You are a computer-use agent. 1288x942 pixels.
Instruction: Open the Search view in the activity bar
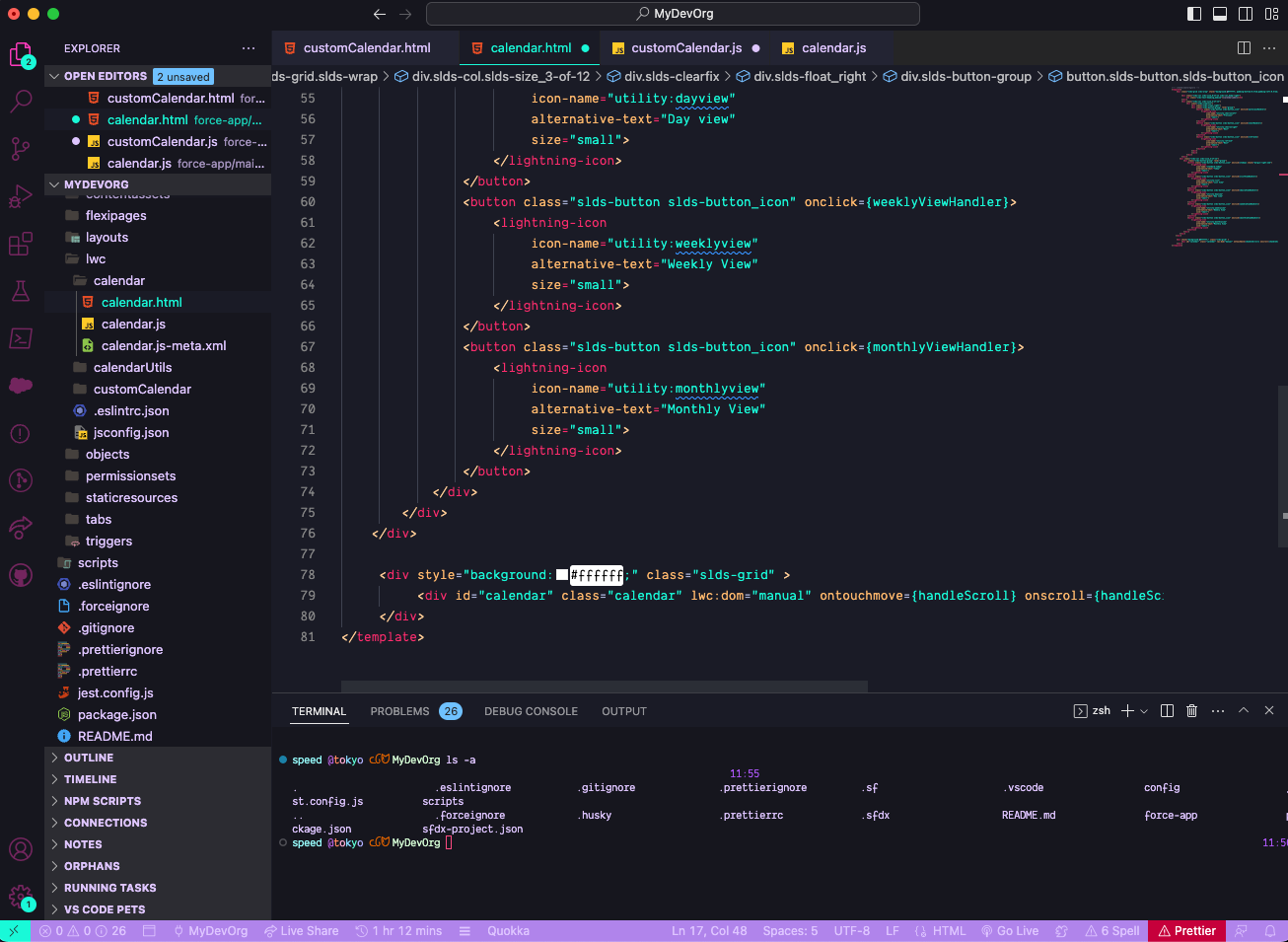(22, 101)
